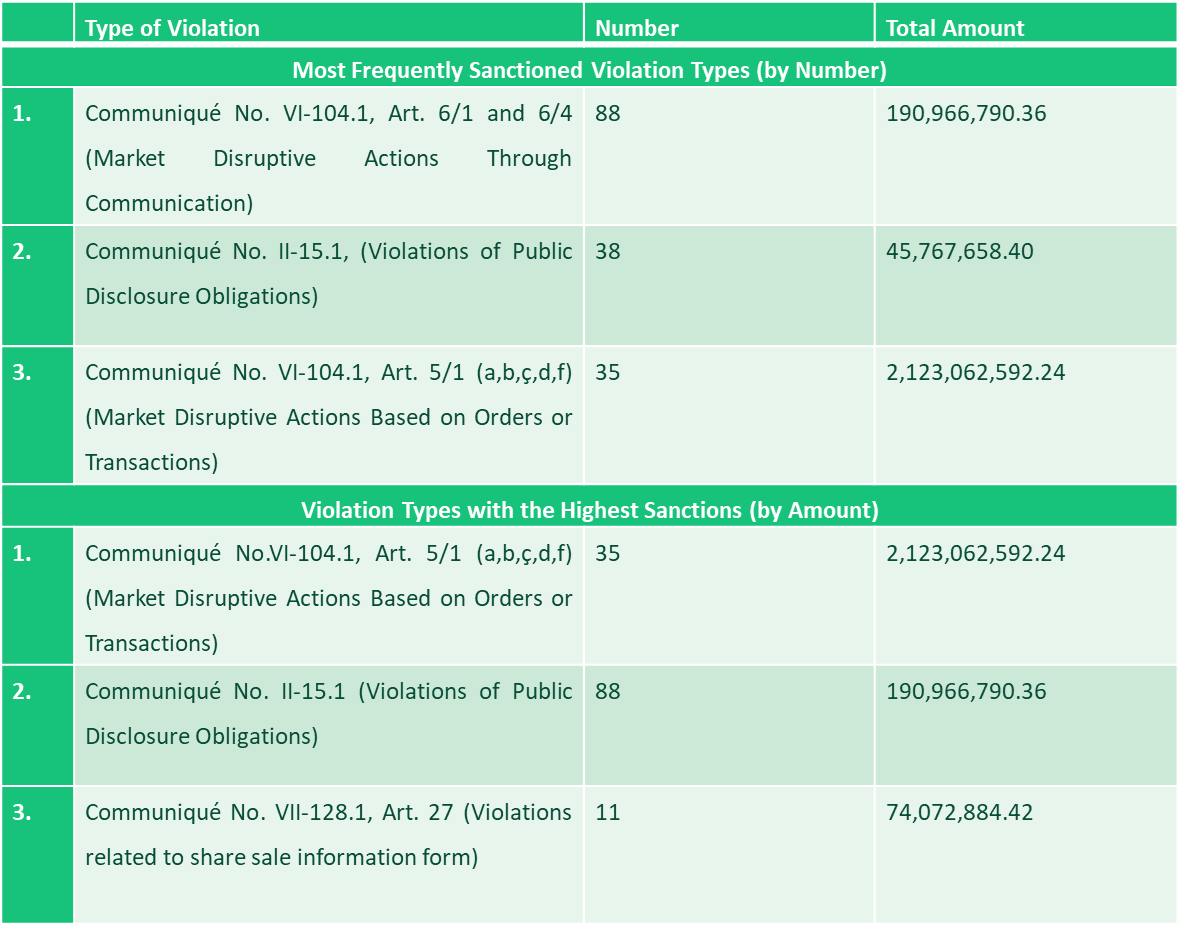The height and width of the screenshot is (926, 1182).
Task: Click 2,123,062,592.24 in the by-Number section
Action: [975, 373]
